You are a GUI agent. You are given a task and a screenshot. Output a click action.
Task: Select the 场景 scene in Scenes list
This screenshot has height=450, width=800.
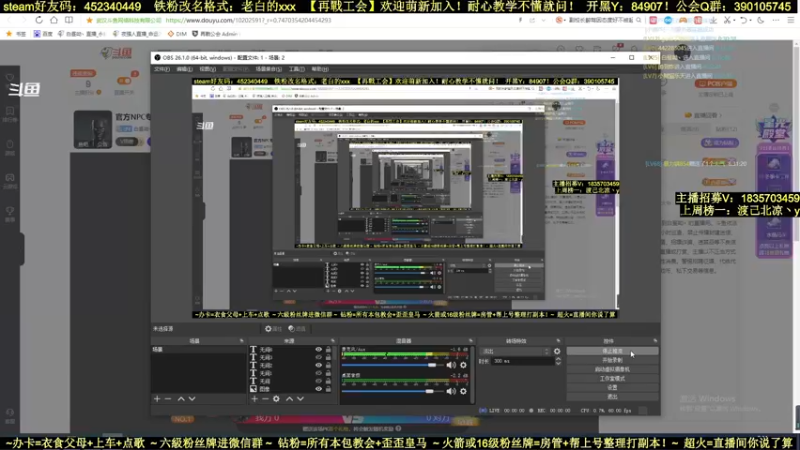point(198,349)
